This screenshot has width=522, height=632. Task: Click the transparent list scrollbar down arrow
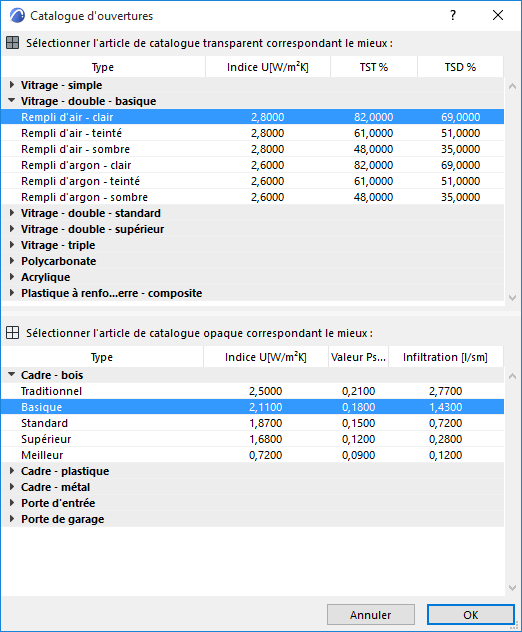pos(512,298)
